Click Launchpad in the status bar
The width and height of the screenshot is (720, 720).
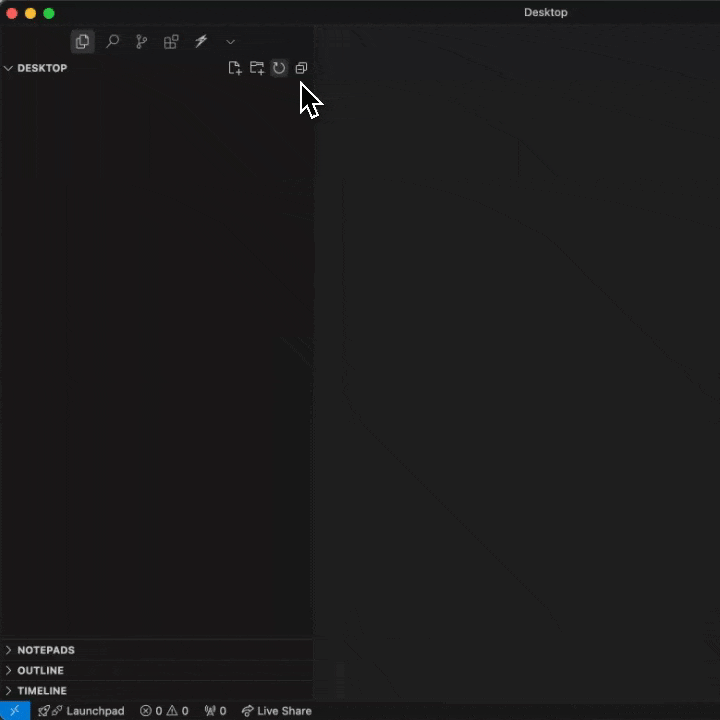[81, 710]
